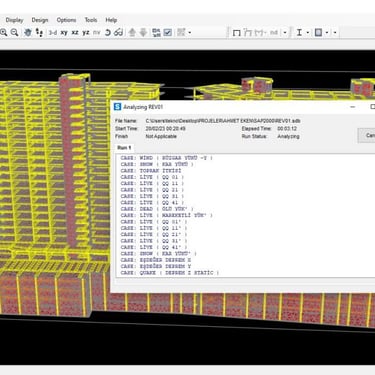Toggle the perspective glasses icon
Image resolution: width=375 pixels, height=375 pixels.
tap(118, 32)
